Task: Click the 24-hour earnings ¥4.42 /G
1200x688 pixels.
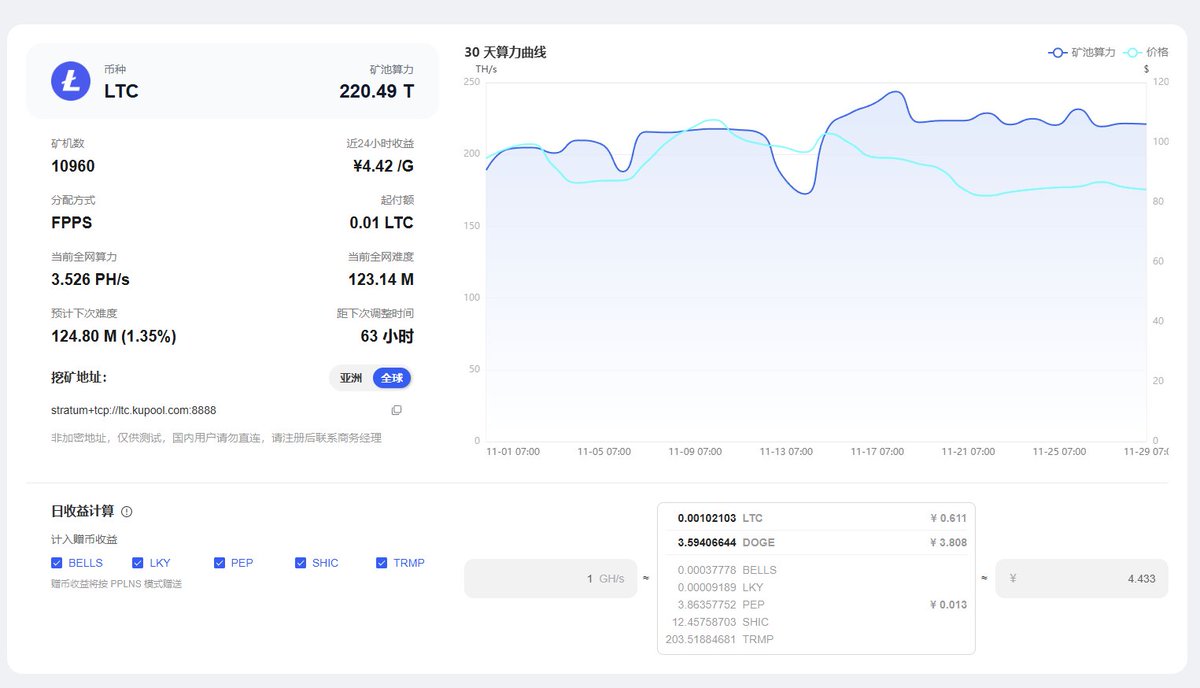Action: 384,166
